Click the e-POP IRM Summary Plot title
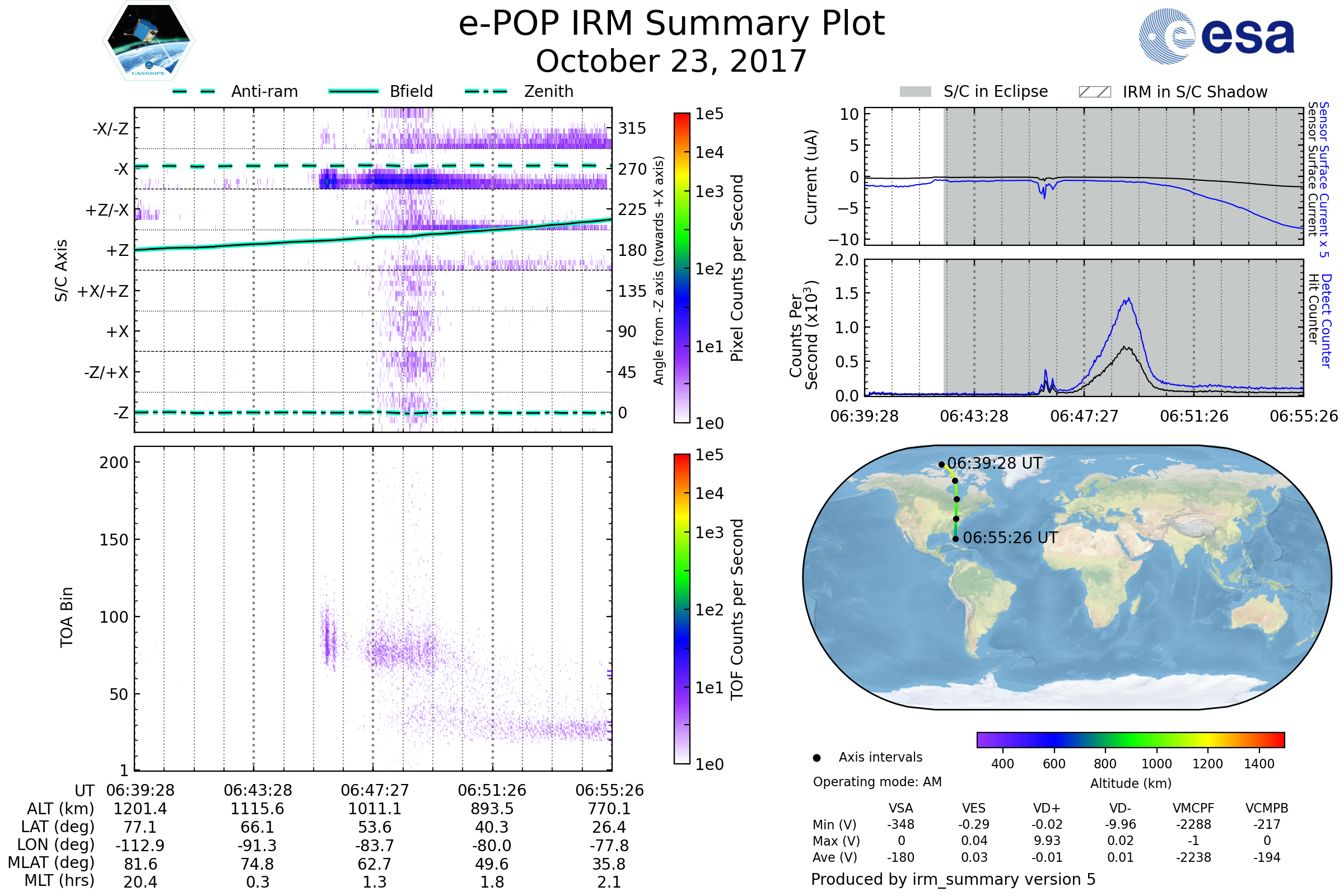 tap(671, 24)
